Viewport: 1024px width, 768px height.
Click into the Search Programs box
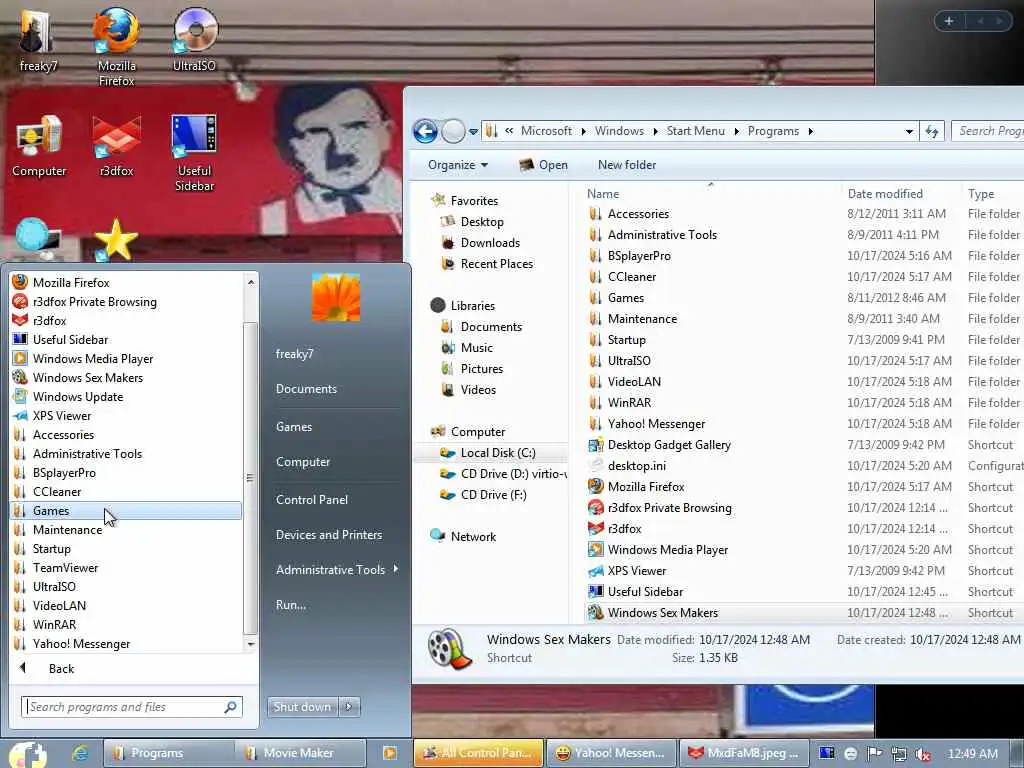point(987,131)
